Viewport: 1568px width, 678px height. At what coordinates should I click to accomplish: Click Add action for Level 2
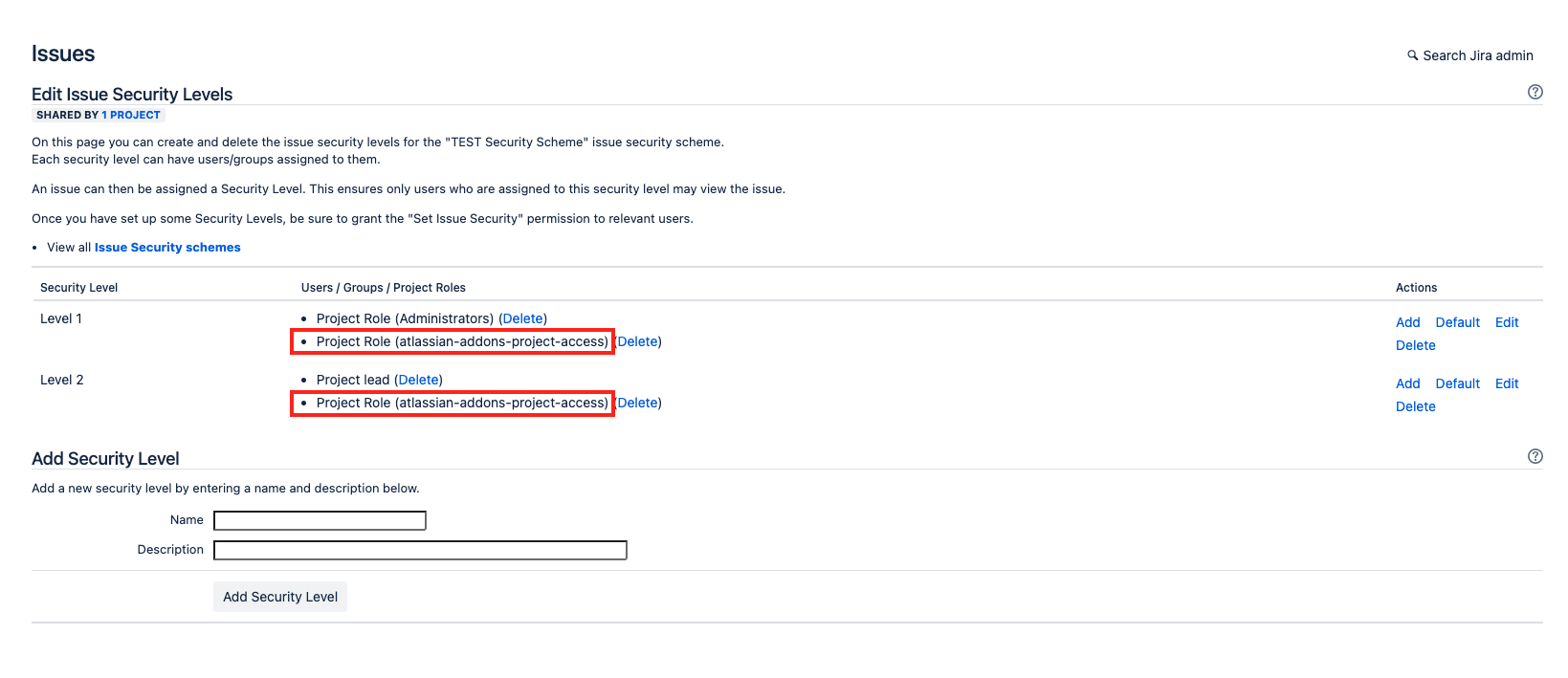1407,383
